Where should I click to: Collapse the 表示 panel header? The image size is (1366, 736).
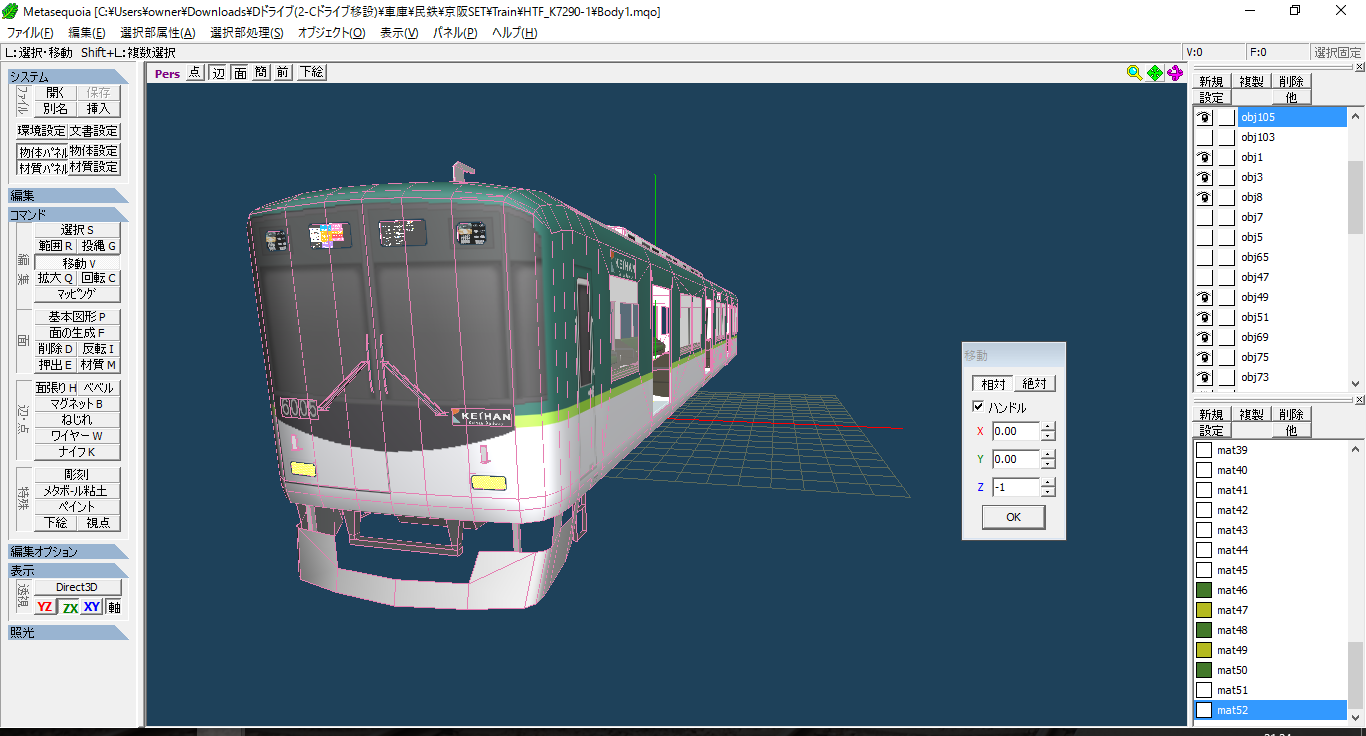(68, 570)
